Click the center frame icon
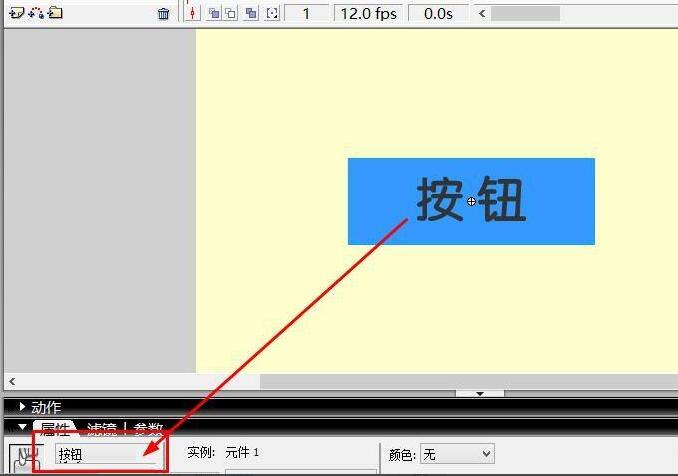Image resolution: width=678 pixels, height=476 pixels. point(192,14)
